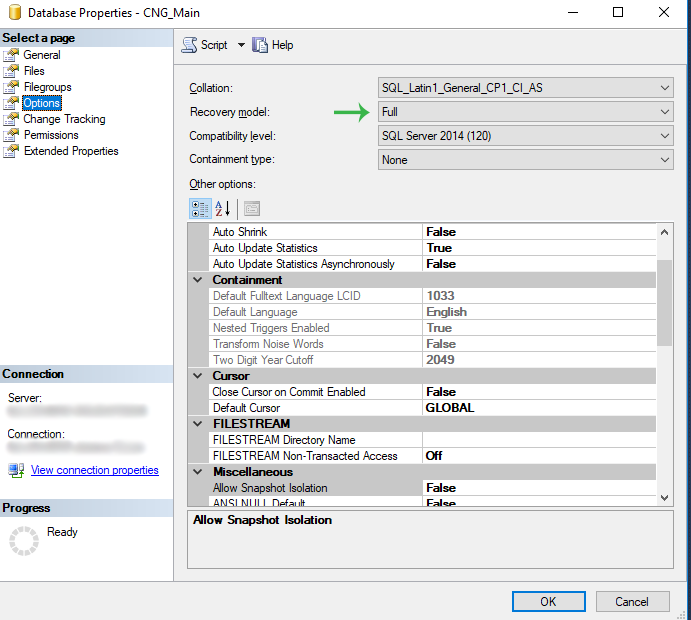This screenshot has height=620, width=691.
Task: Click the connection properties computer icon
Action: (16, 470)
